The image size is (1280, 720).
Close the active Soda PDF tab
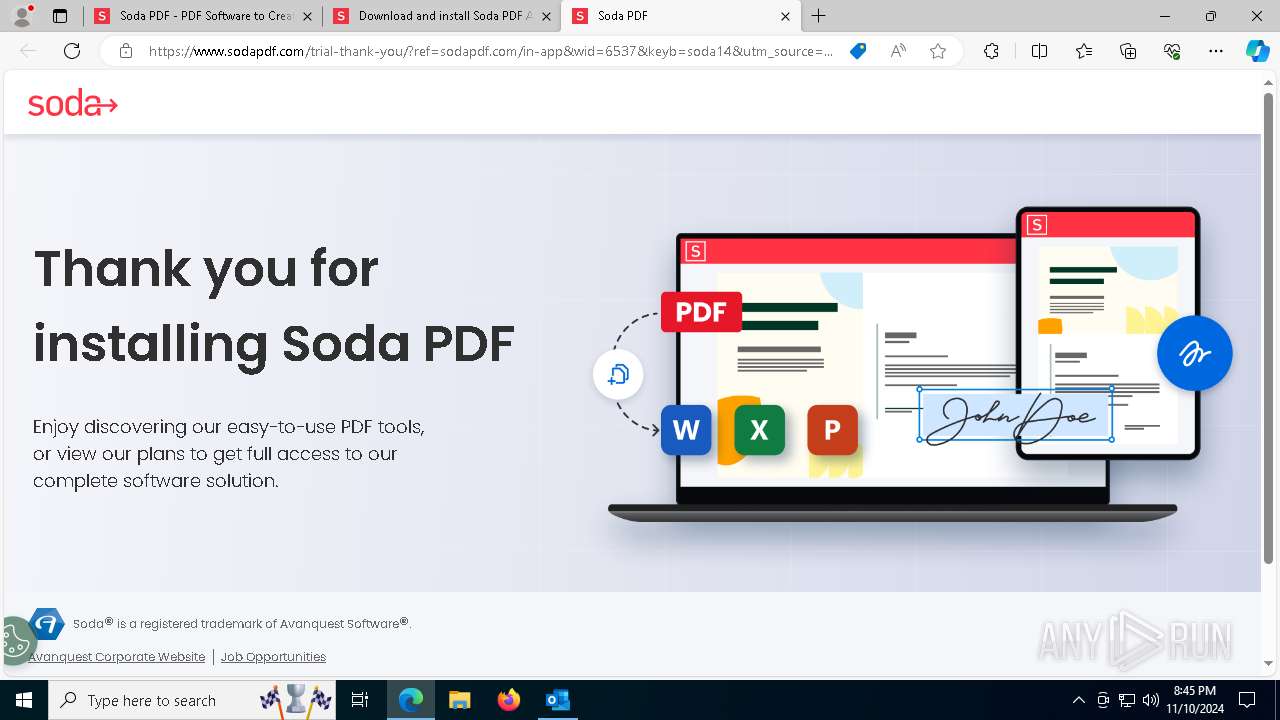pyautogui.click(x=785, y=16)
